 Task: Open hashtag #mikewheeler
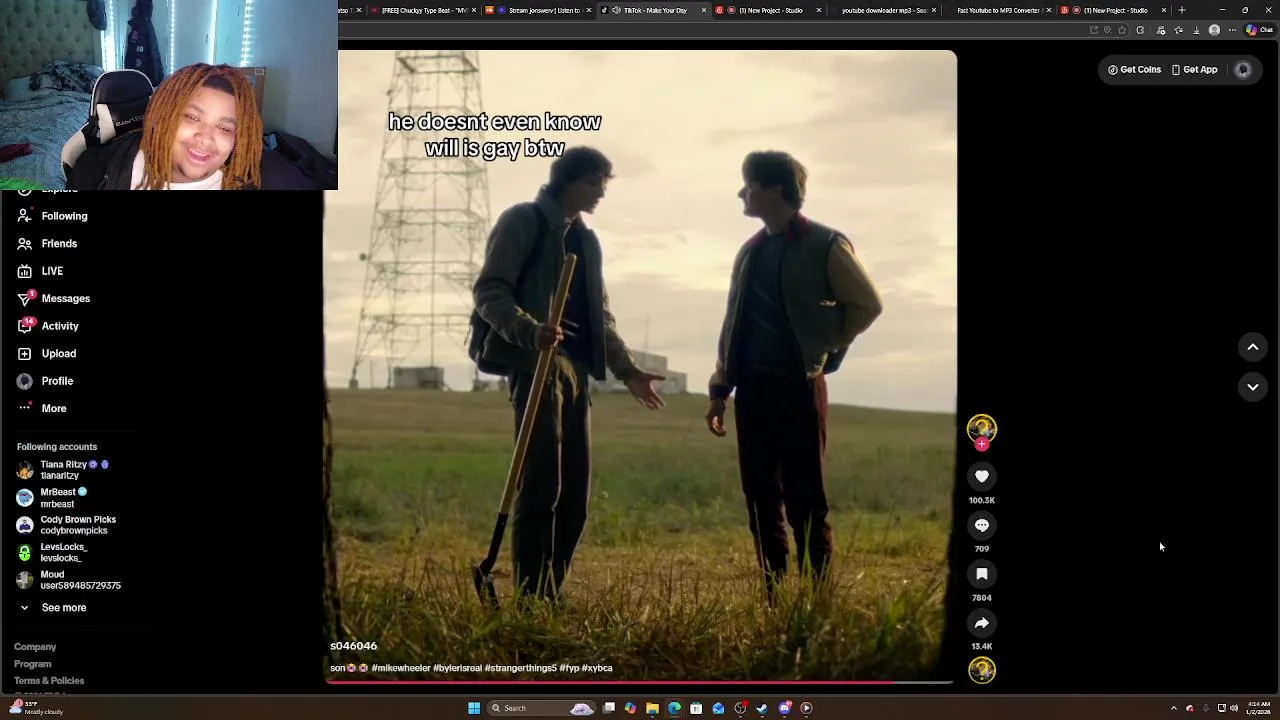pos(401,668)
